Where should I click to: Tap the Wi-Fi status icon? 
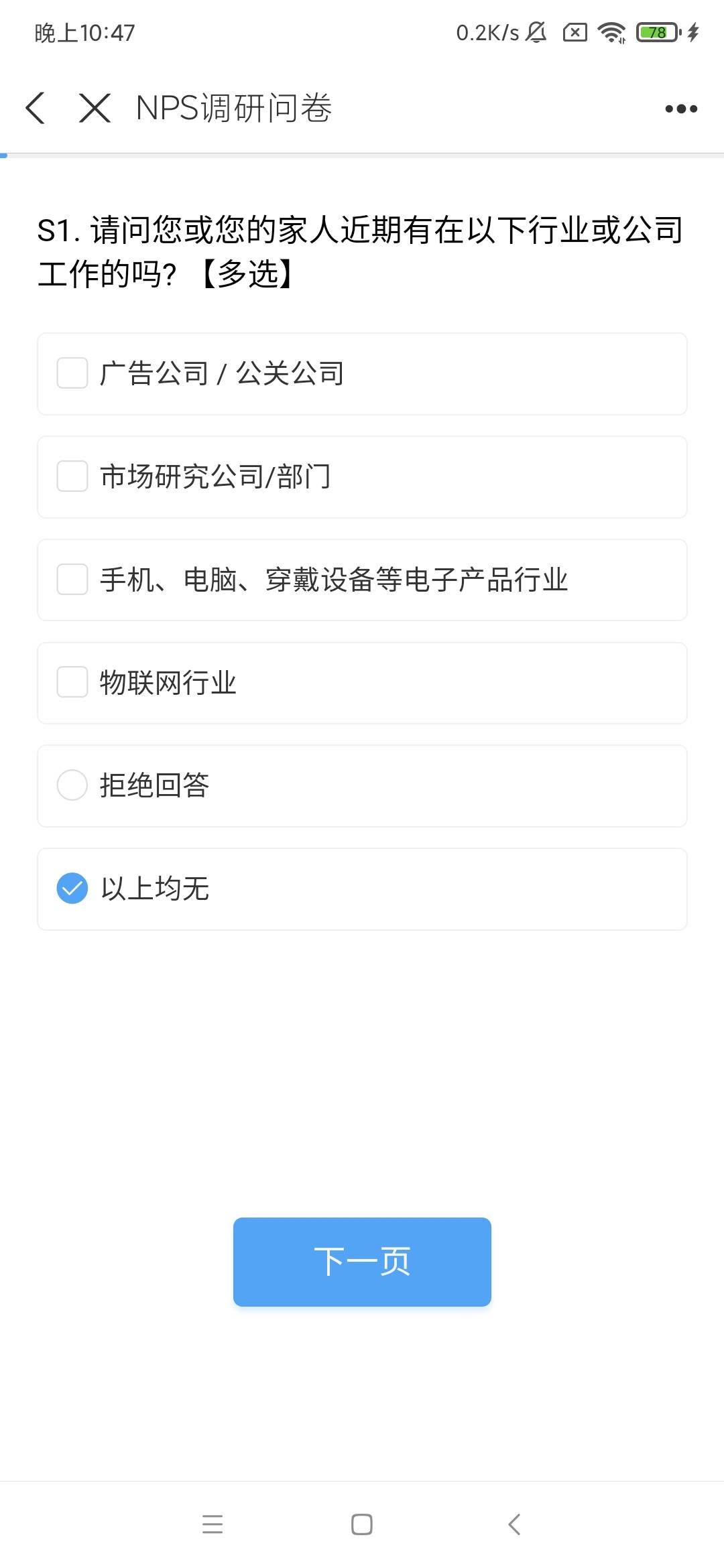click(x=611, y=32)
